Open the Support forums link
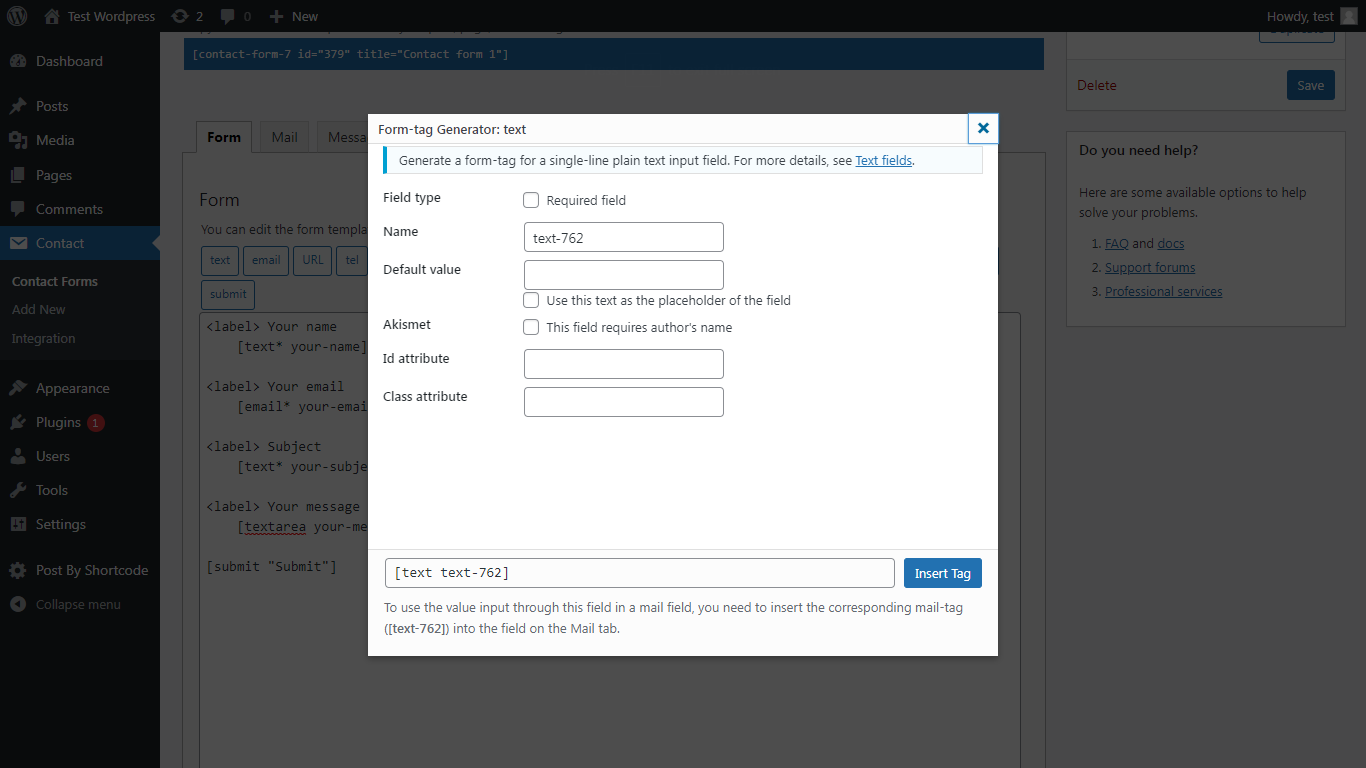 1150,267
